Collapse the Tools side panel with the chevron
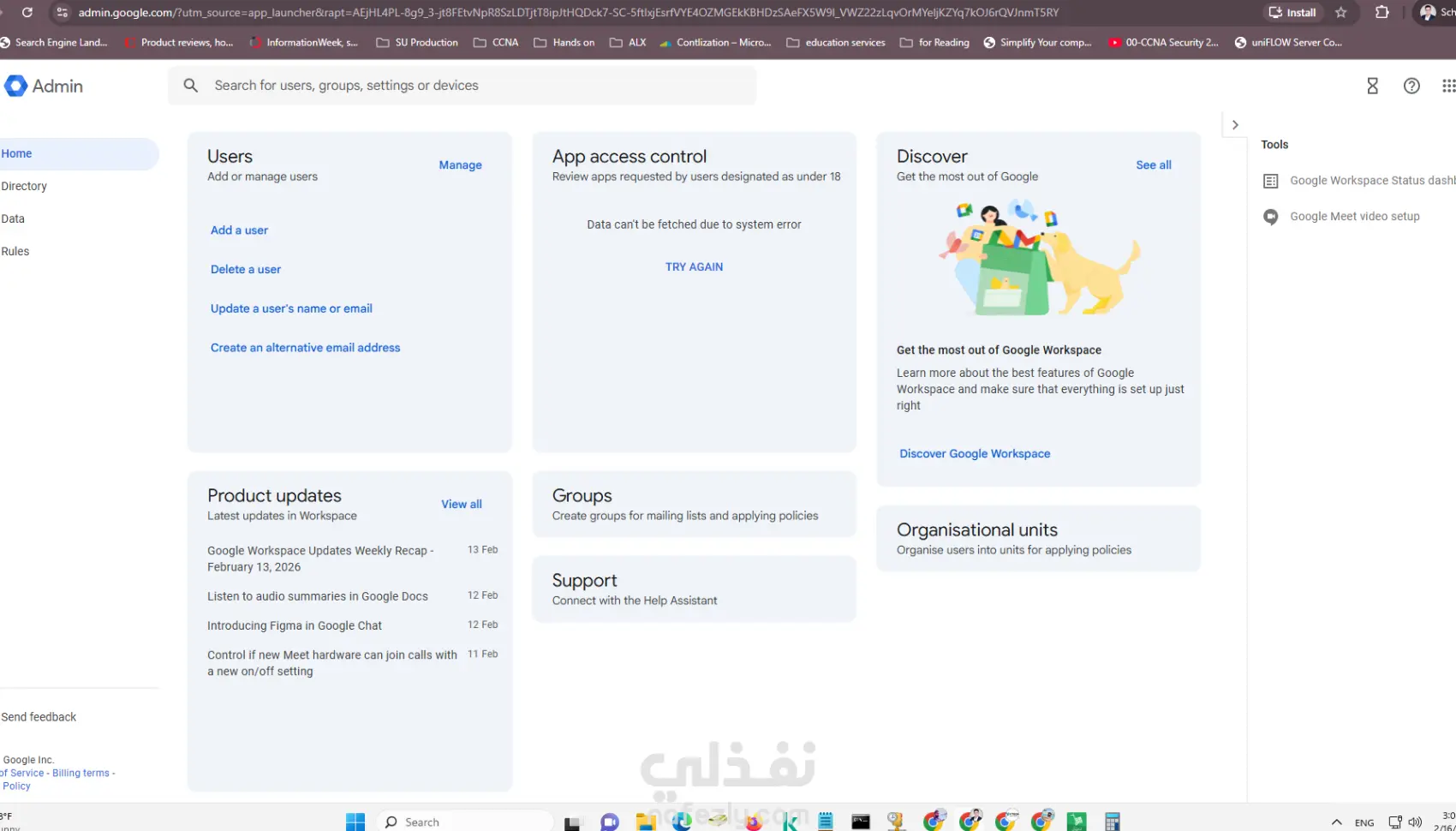The height and width of the screenshot is (831, 1456). click(x=1235, y=124)
